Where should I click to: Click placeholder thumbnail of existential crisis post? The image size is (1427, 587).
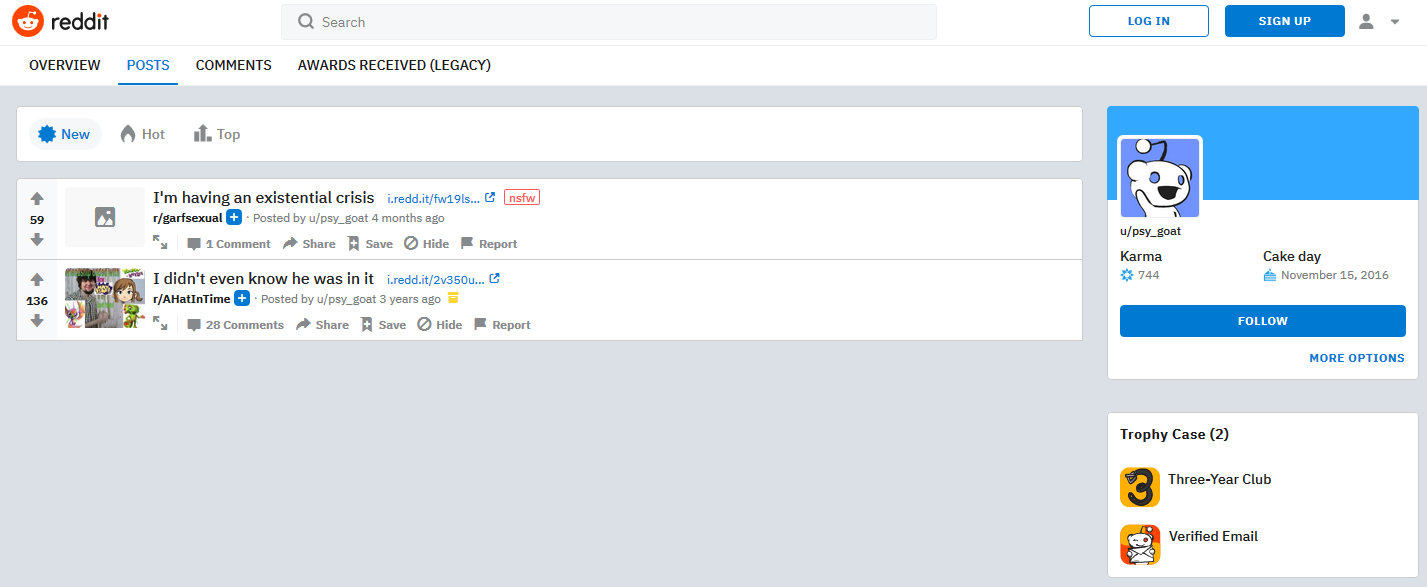click(x=105, y=217)
